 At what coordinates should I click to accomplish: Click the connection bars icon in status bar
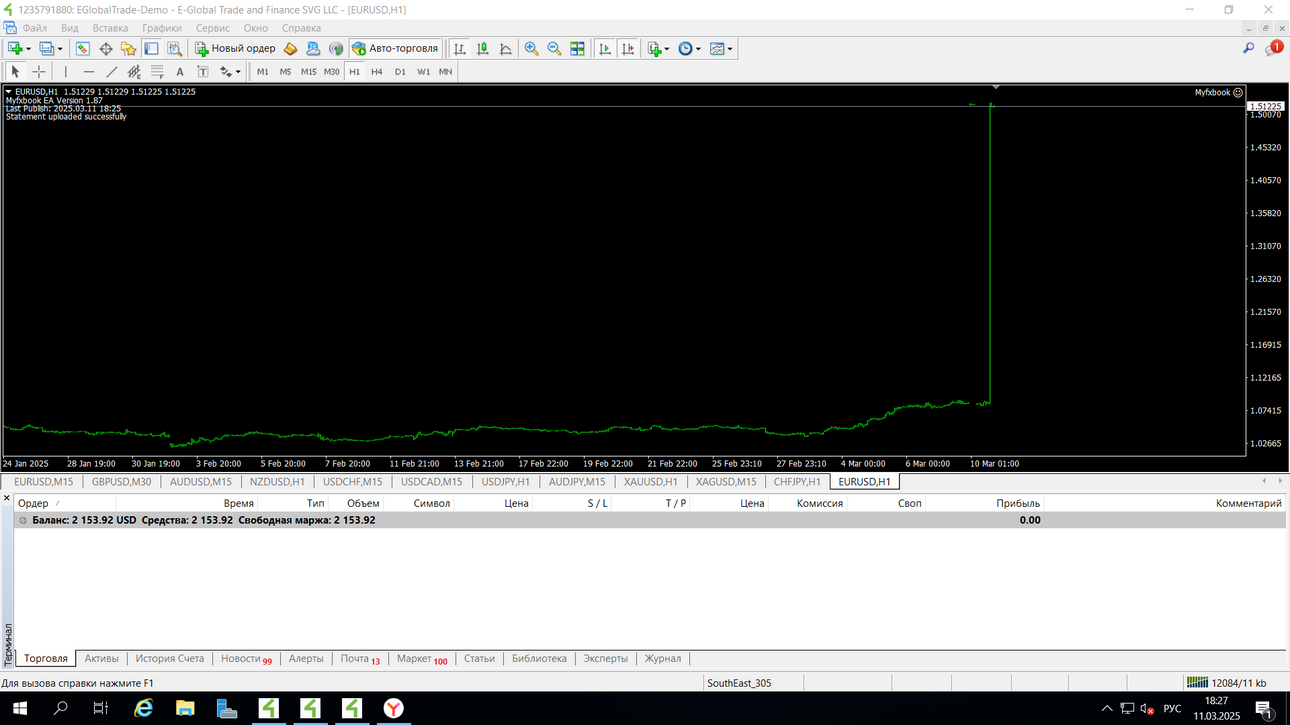1197,683
